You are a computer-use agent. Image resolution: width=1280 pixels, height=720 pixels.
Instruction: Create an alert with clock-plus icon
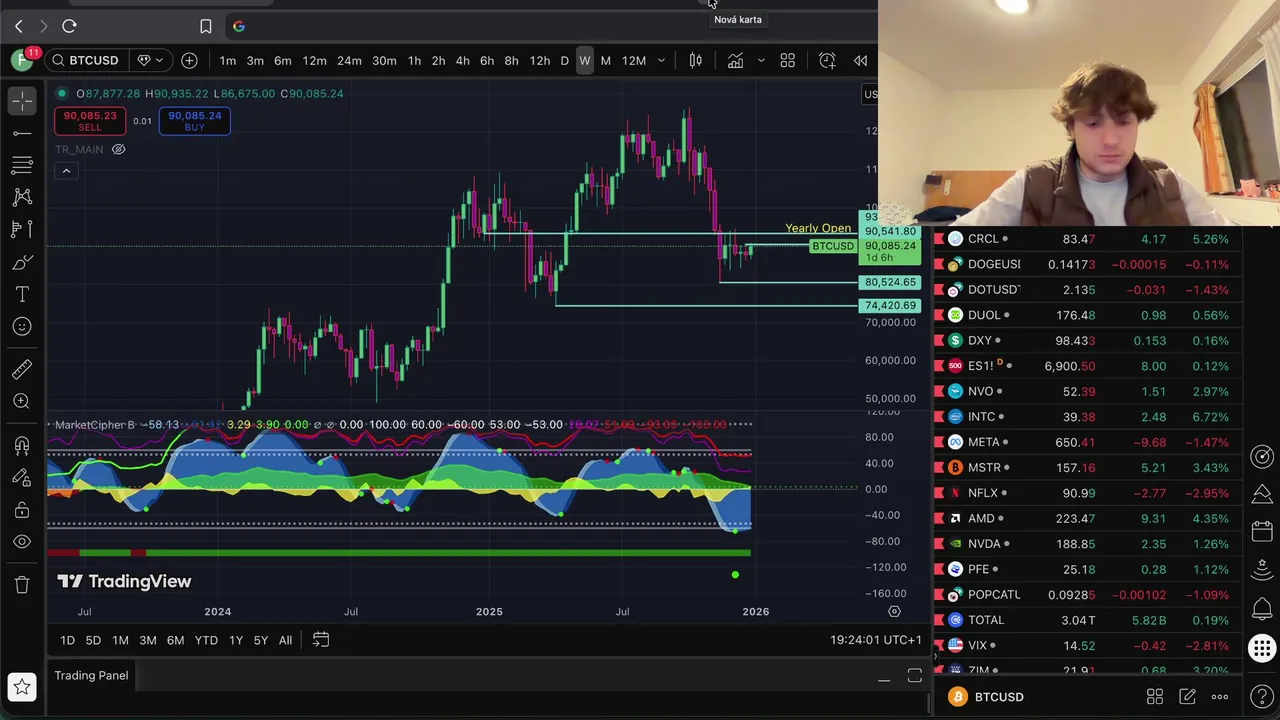click(827, 61)
